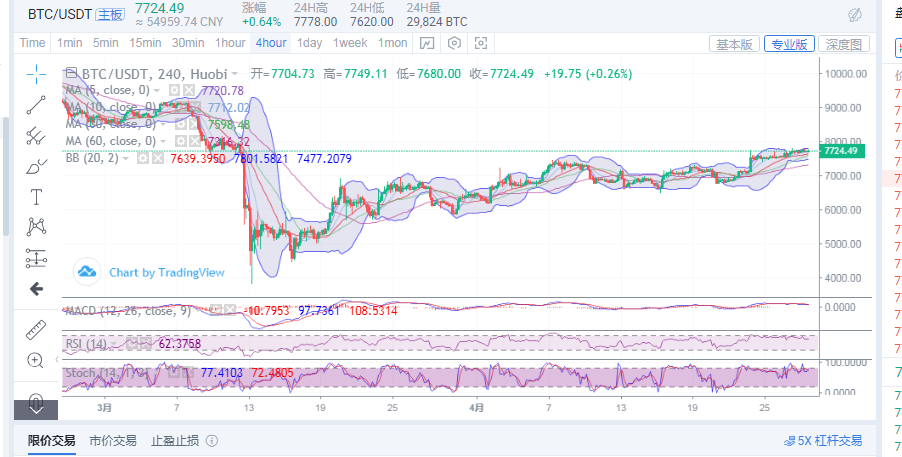
Task: Expand the BTC/USDT Huobi title dropdown
Action: click(235, 74)
